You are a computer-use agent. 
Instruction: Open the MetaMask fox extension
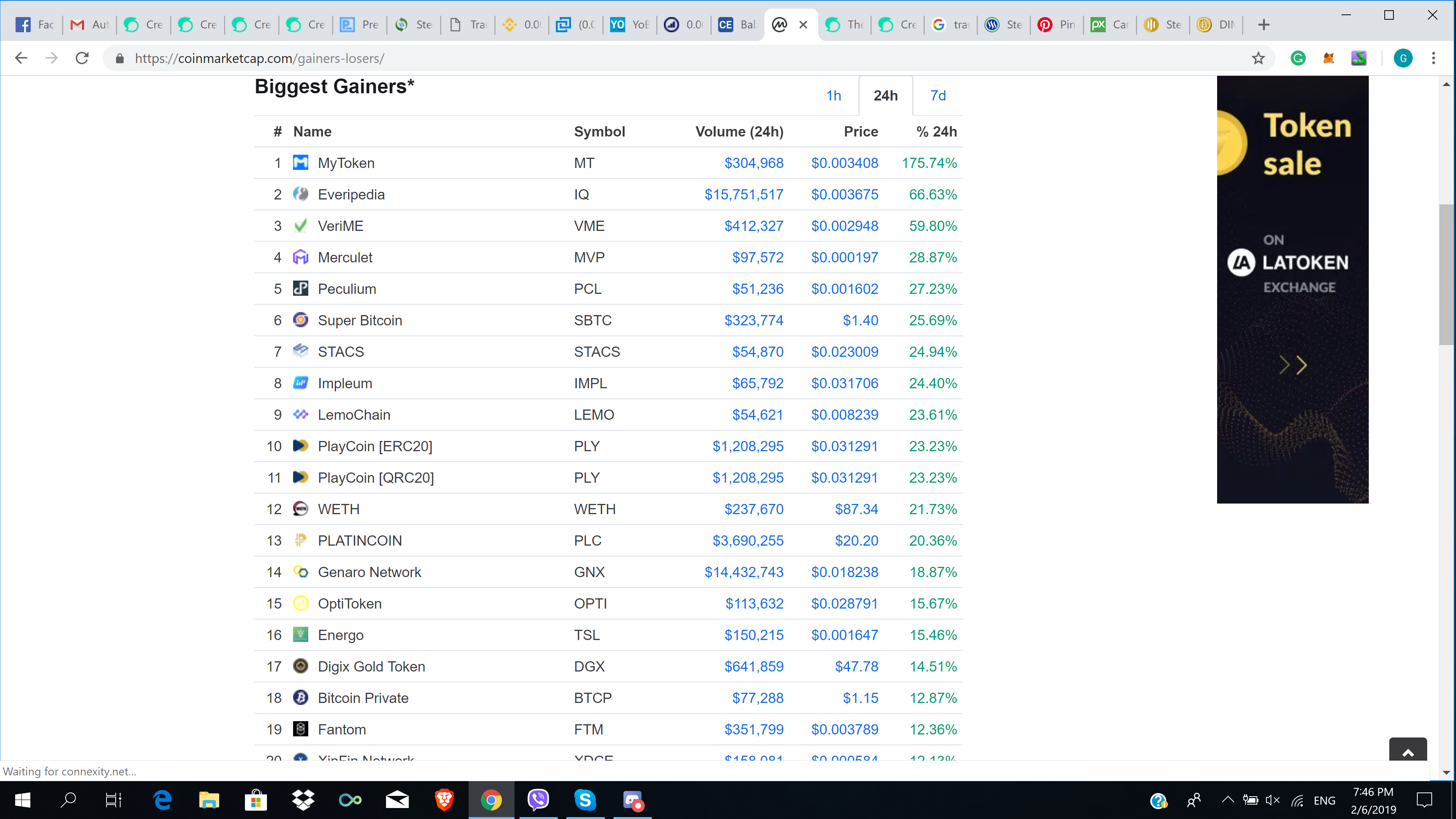pos(1328,58)
